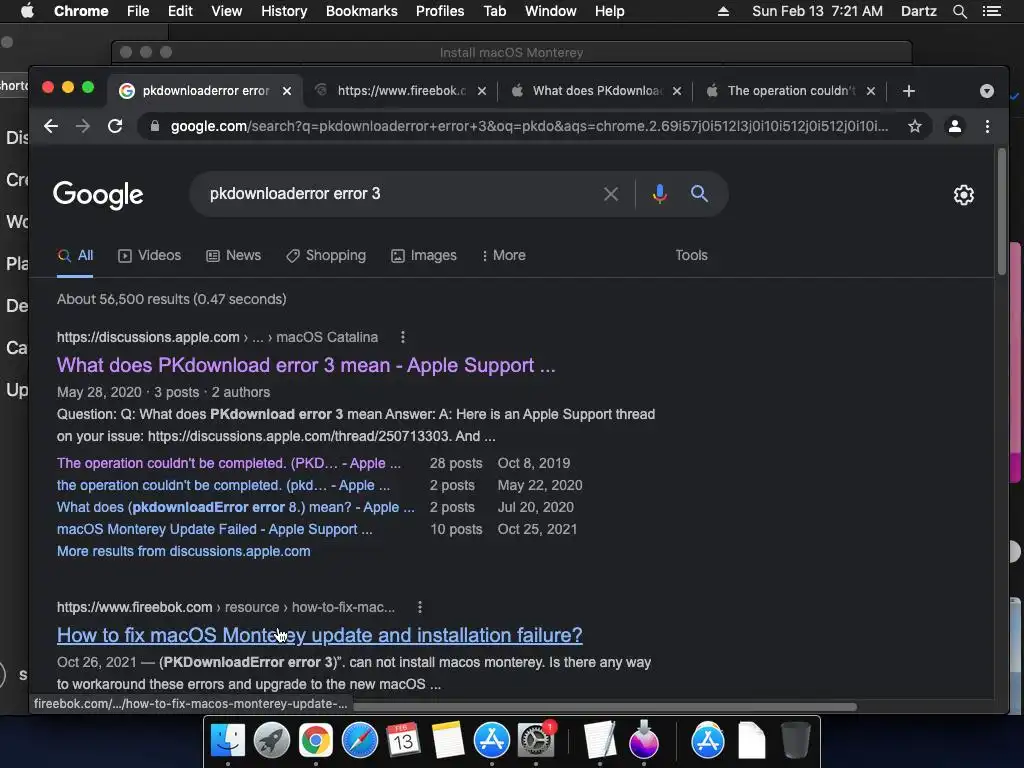The height and width of the screenshot is (768, 1024).
Task: Open the Apple menu
Action: (27, 11)
